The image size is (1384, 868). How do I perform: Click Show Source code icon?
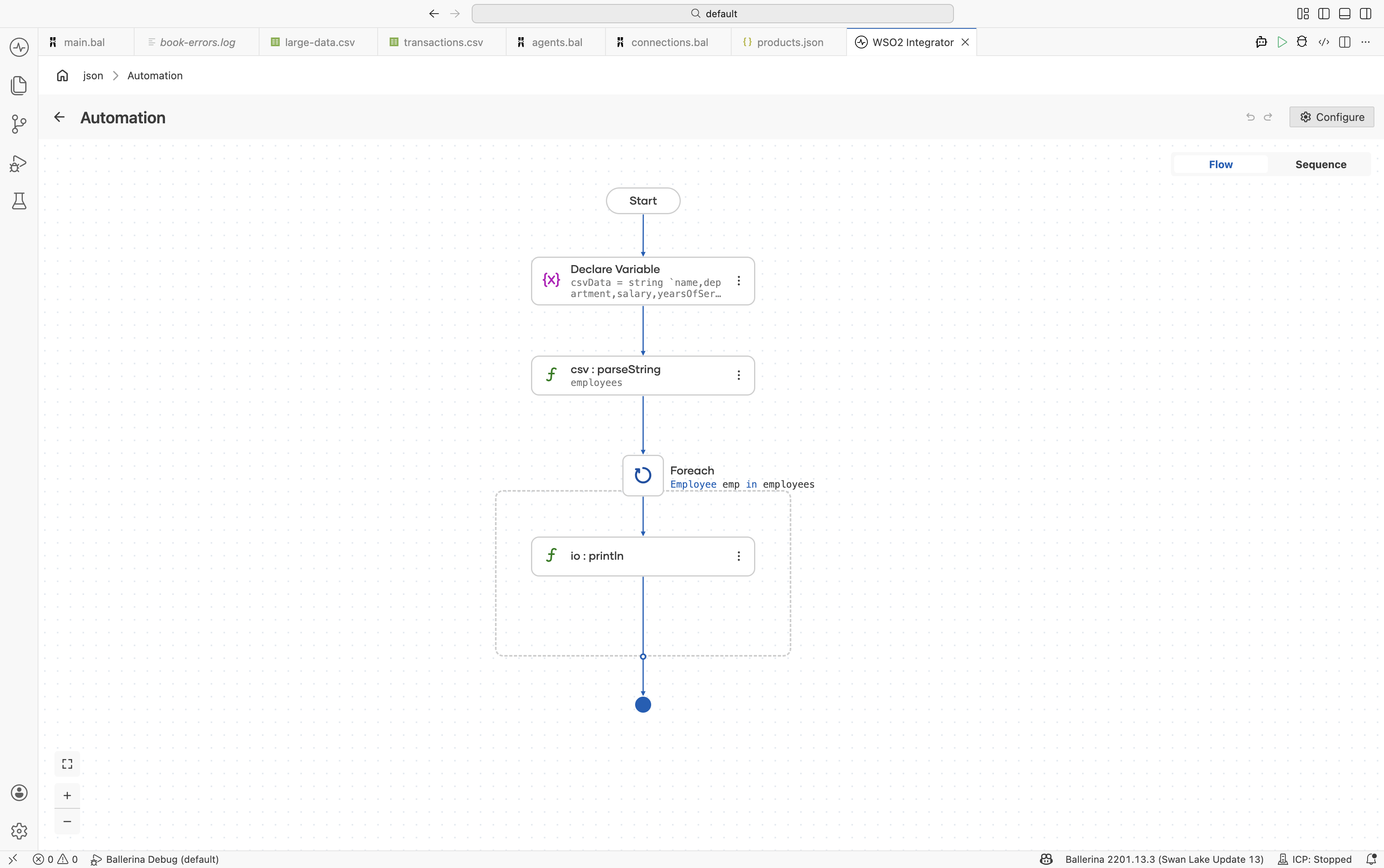[1324, 42]
